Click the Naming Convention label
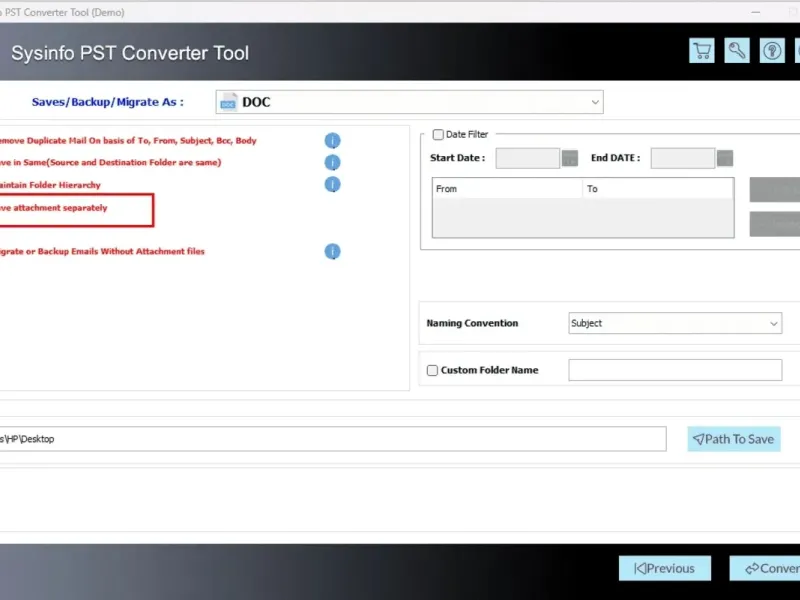 tap(472, 323)
